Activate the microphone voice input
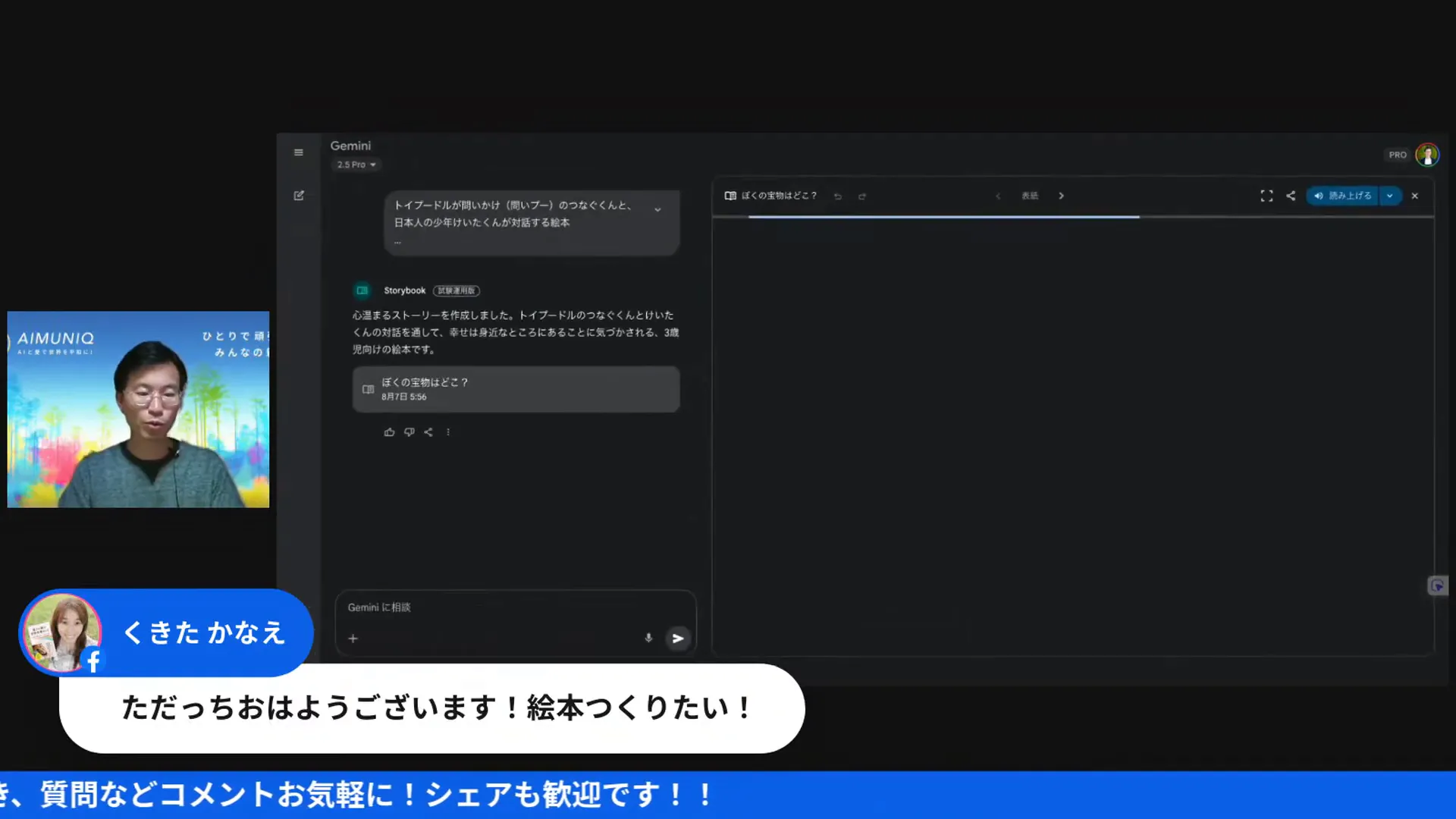This screenshot has width=1456, height=819. [x=648, y=639]
